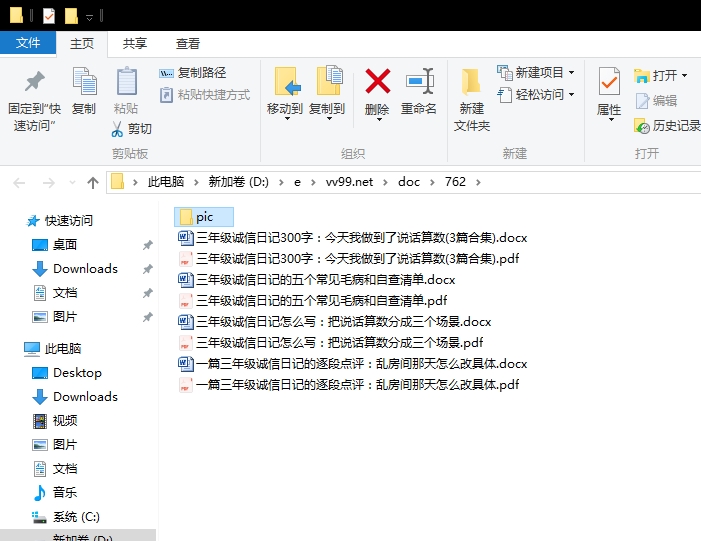Open pinned 文档 under Quick access
Viewport: 701px width, 541px height.
55,293
